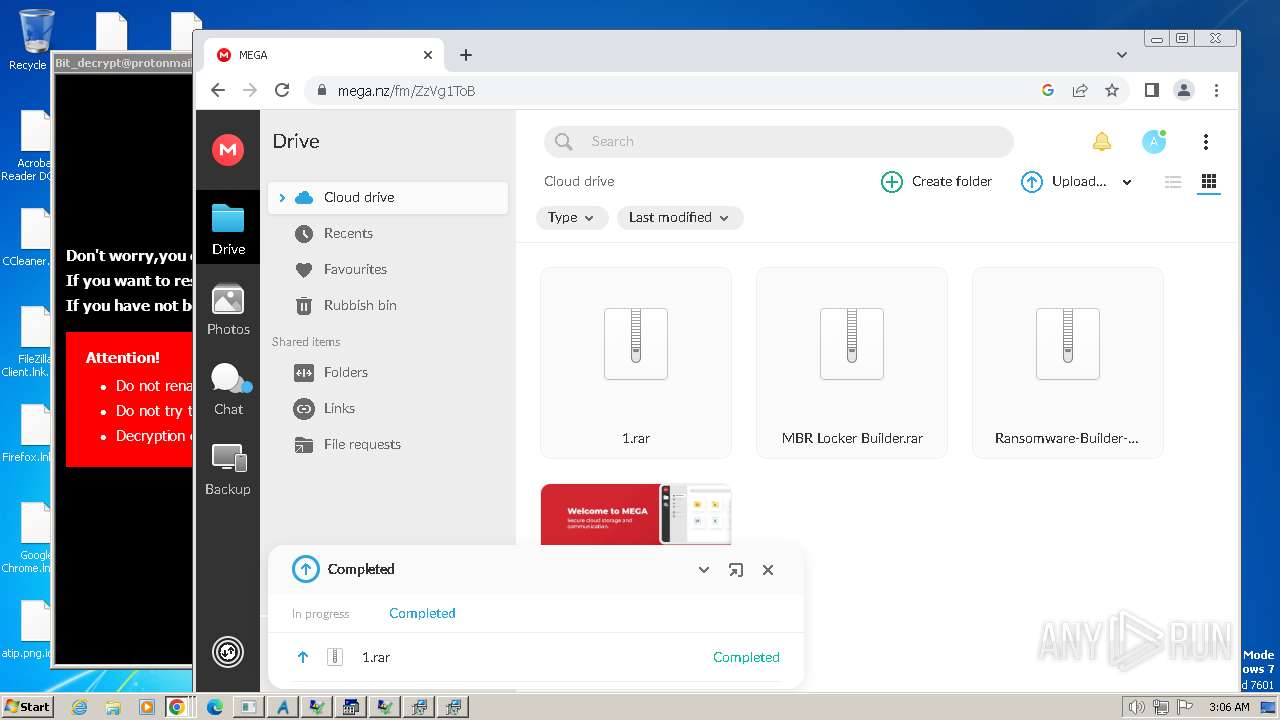Open the Recycle Bin desktop icon
Viewport: 1280px width, 720px height.
click(x=35, y=40)
